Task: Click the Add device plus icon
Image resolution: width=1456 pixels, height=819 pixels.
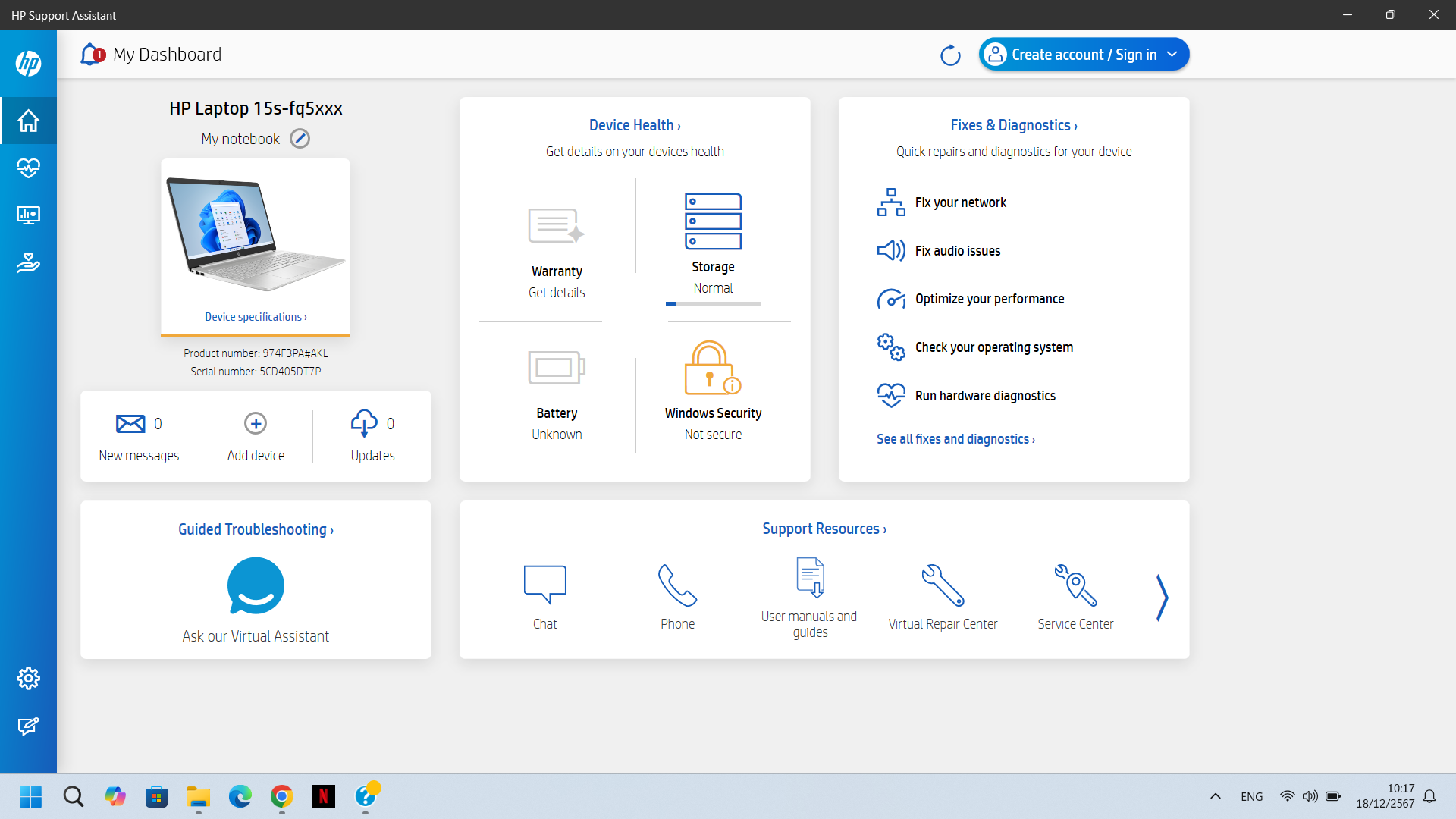Action: 256,423
